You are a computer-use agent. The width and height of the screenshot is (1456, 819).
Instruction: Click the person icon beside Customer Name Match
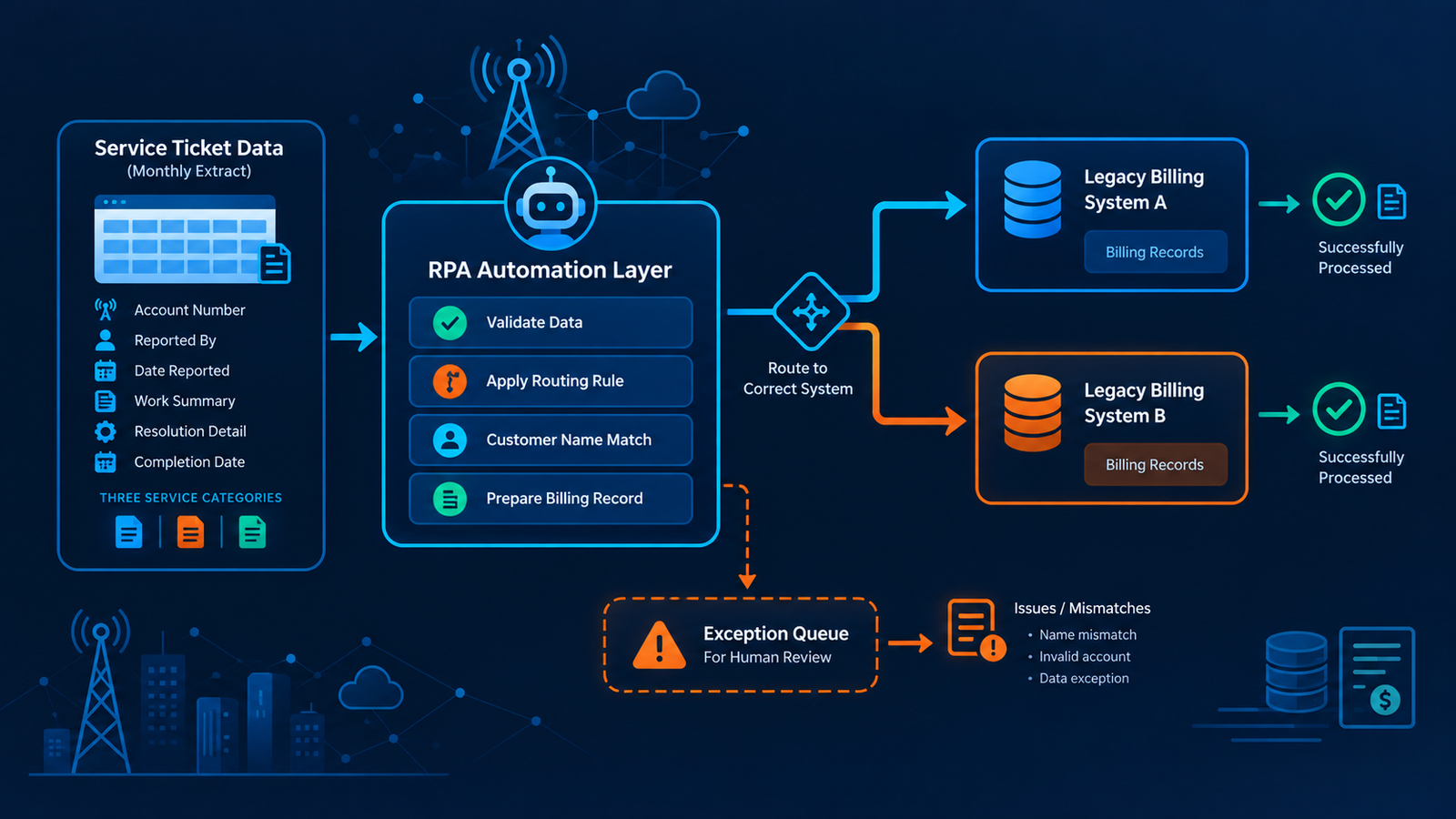point(450,440)
